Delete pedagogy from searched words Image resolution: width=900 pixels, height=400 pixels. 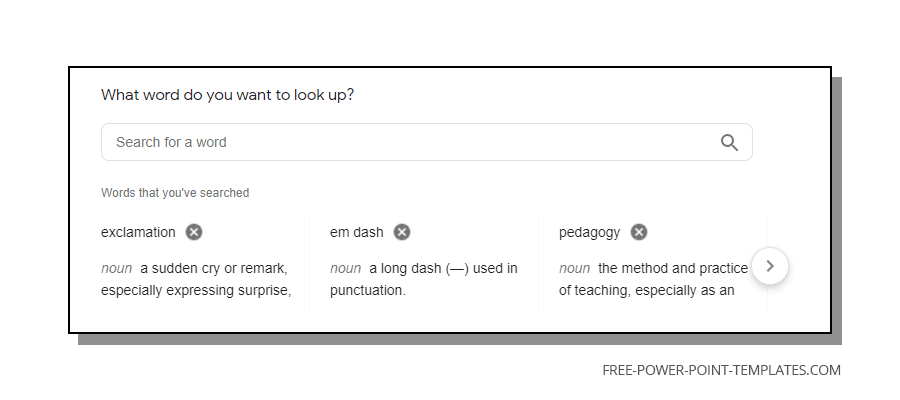coord(638,232)
